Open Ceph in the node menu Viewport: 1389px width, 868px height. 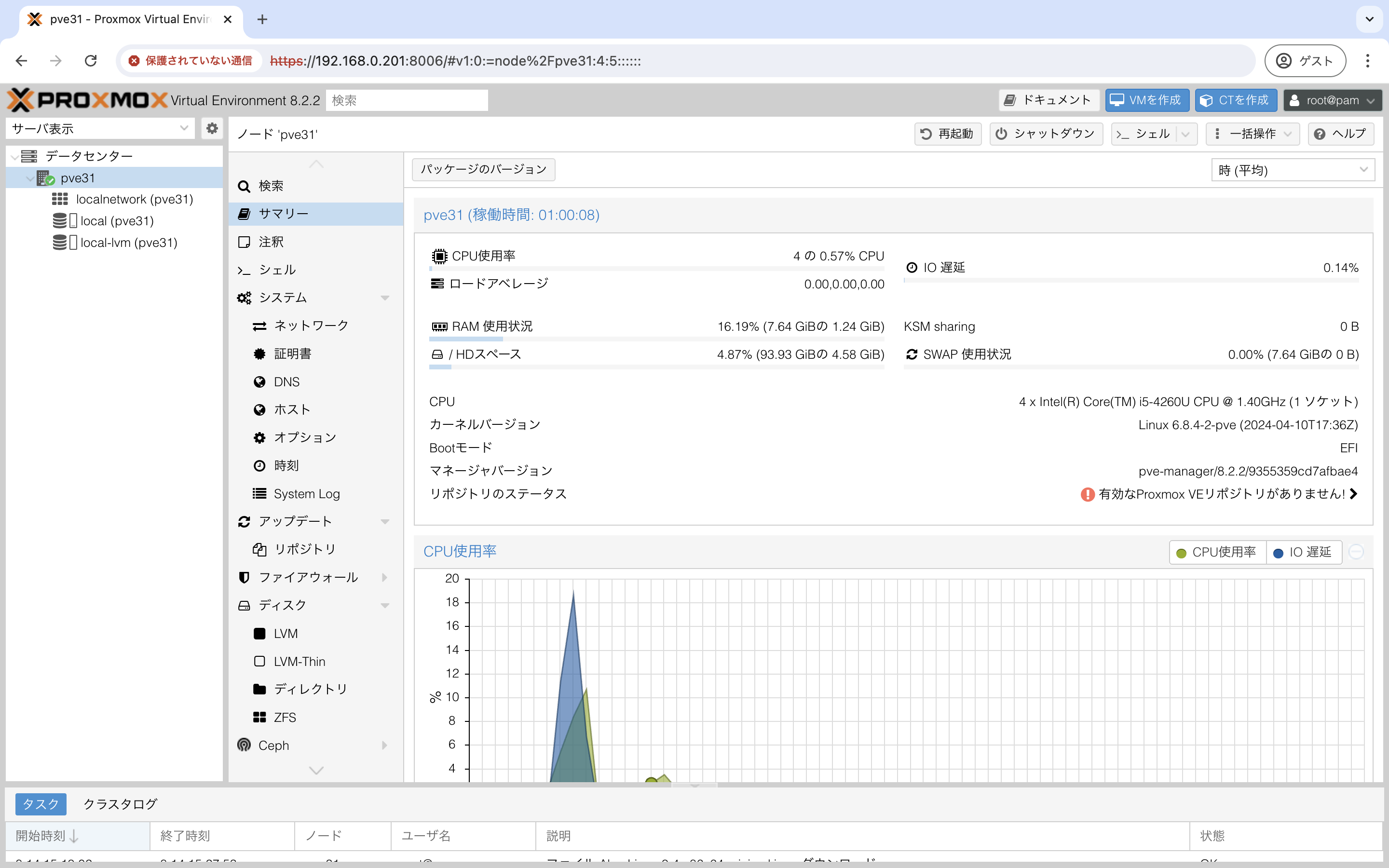pyautogui.click(x=273, y=745)
